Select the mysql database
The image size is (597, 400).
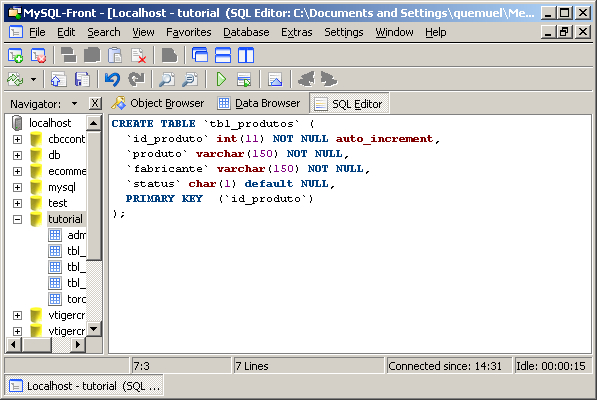pyautogui.click(x=62, y=187)
